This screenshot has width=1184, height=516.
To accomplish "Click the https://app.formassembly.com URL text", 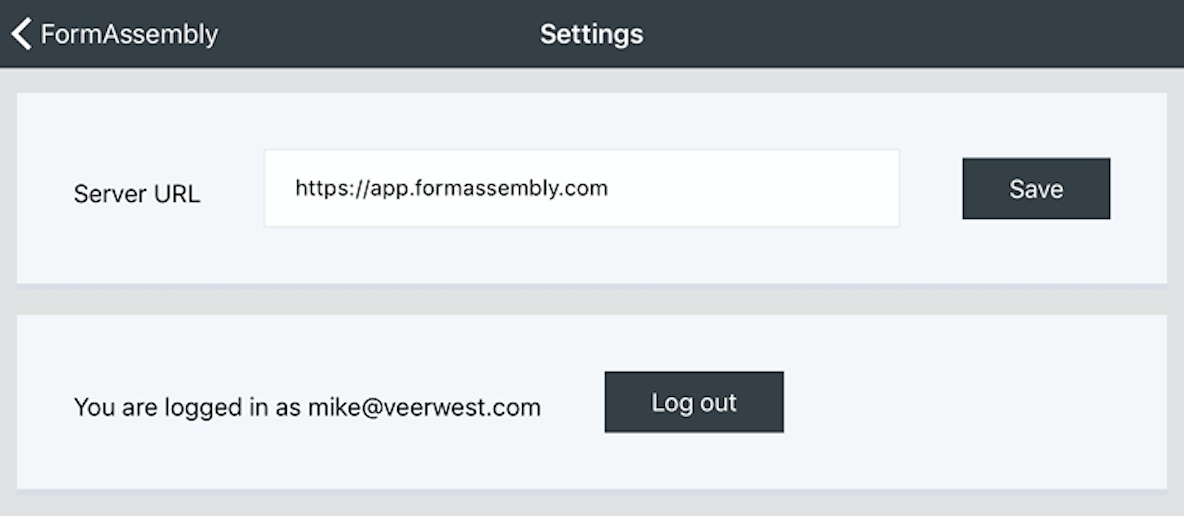I will click(451, 188).
